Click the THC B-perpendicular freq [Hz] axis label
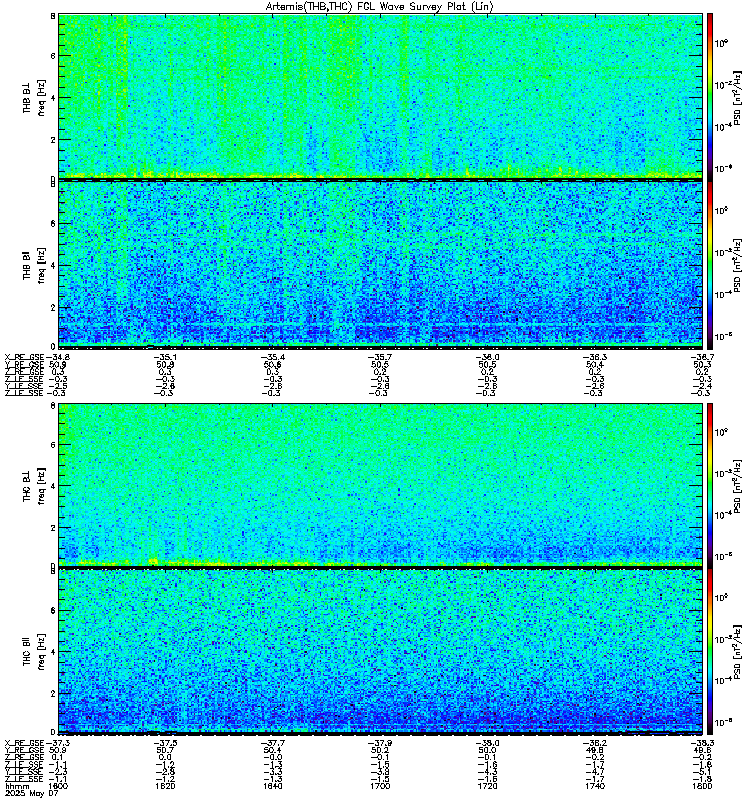 [41, 485]
